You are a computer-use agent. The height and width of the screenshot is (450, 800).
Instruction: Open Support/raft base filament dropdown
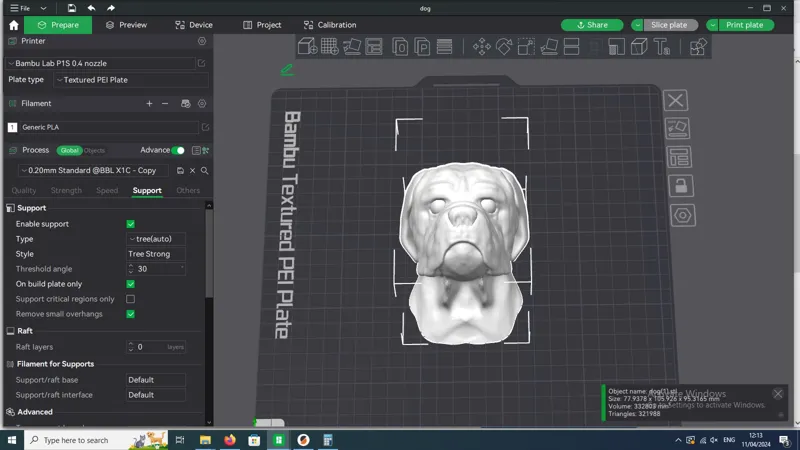[156, 380]
